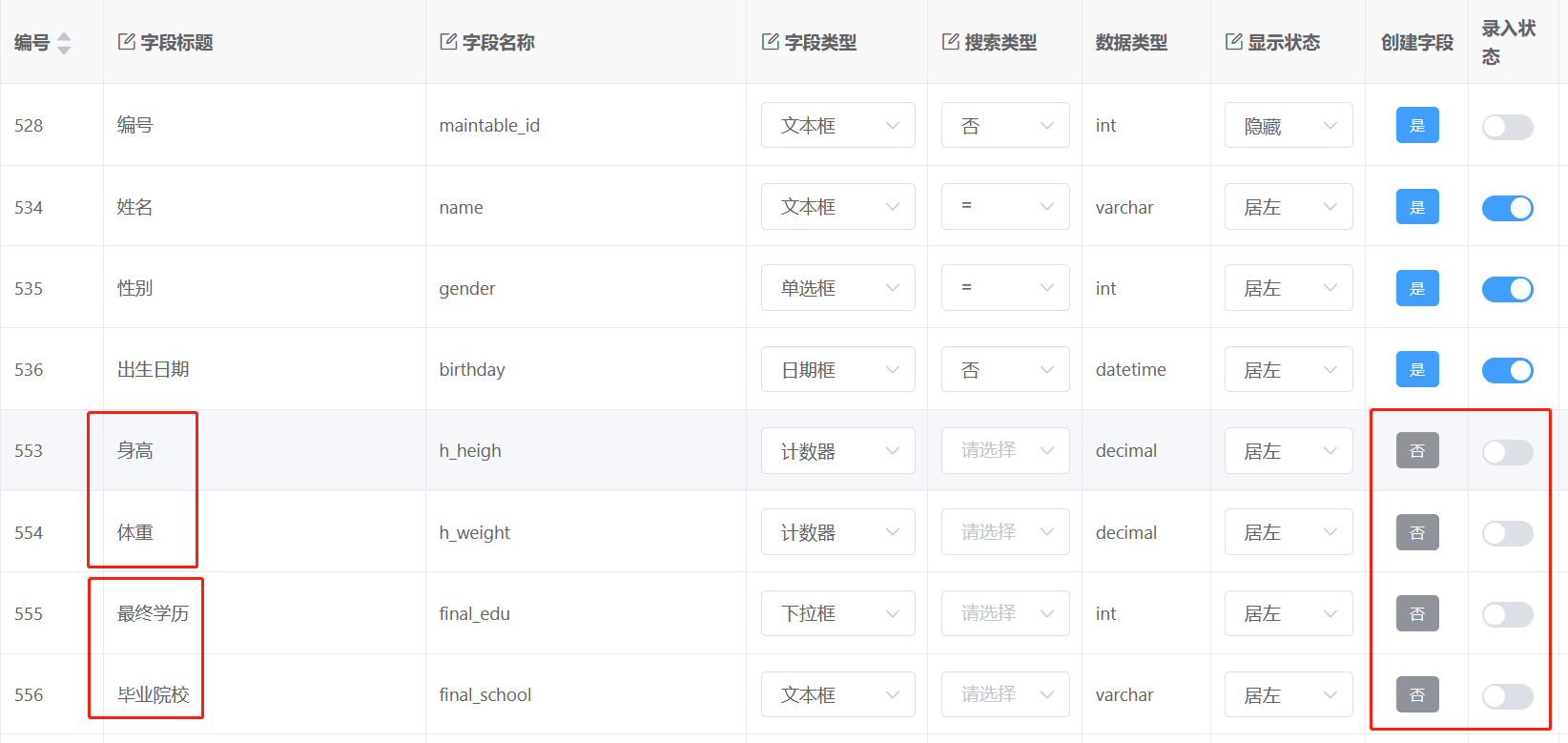Screen dimensions: 1568x743
Task: Enable 录入状态 switch for maintable_id row
Action: pyautogui.click(x=1507, y=127)
